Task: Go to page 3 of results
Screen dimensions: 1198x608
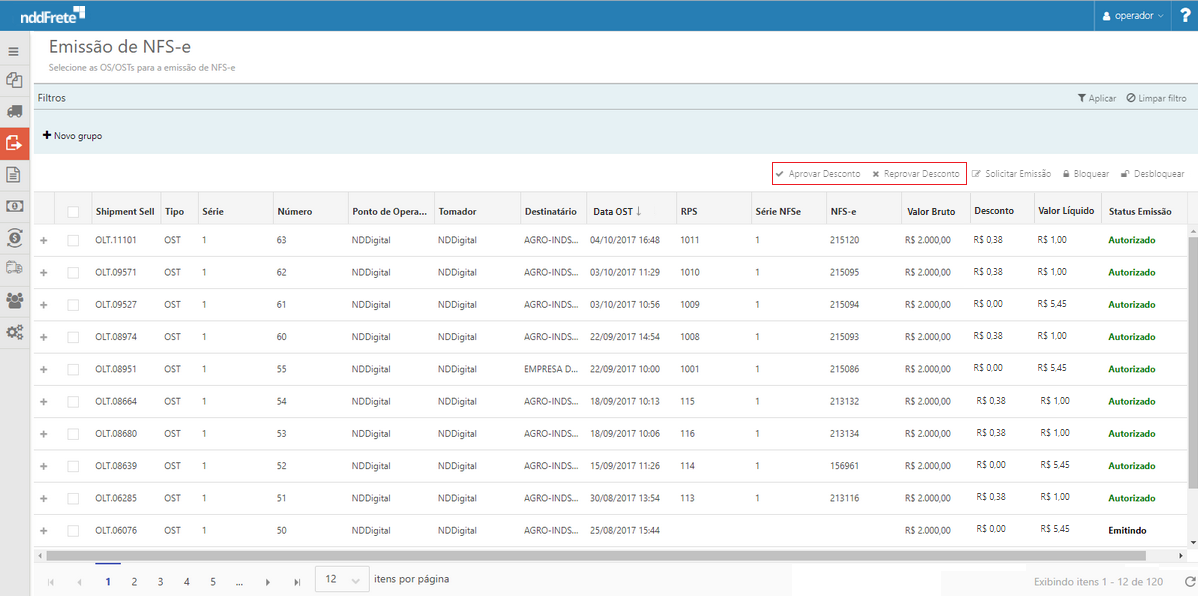Action: coord(160,581)
